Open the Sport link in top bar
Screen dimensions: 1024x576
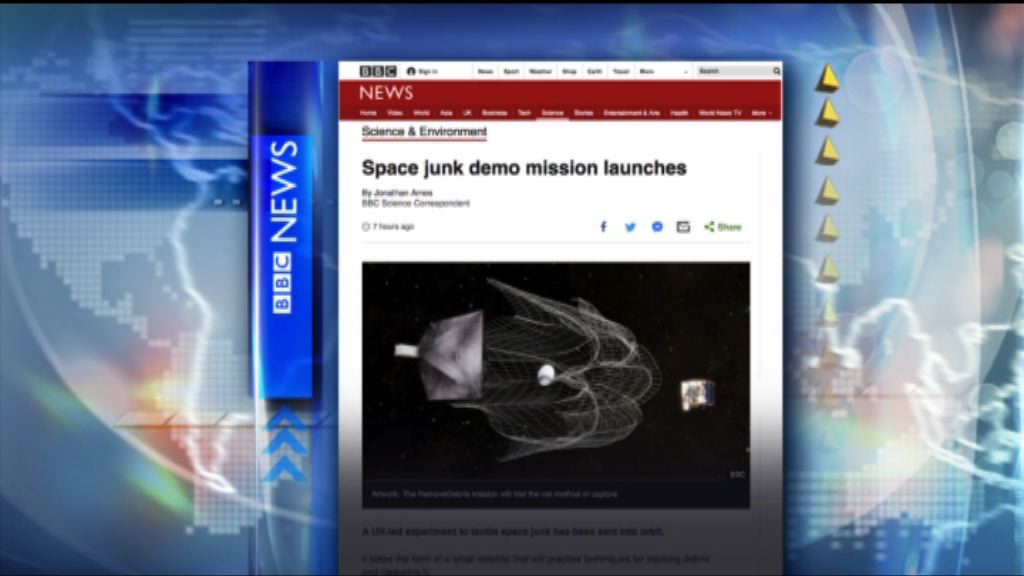coord(511,72)
